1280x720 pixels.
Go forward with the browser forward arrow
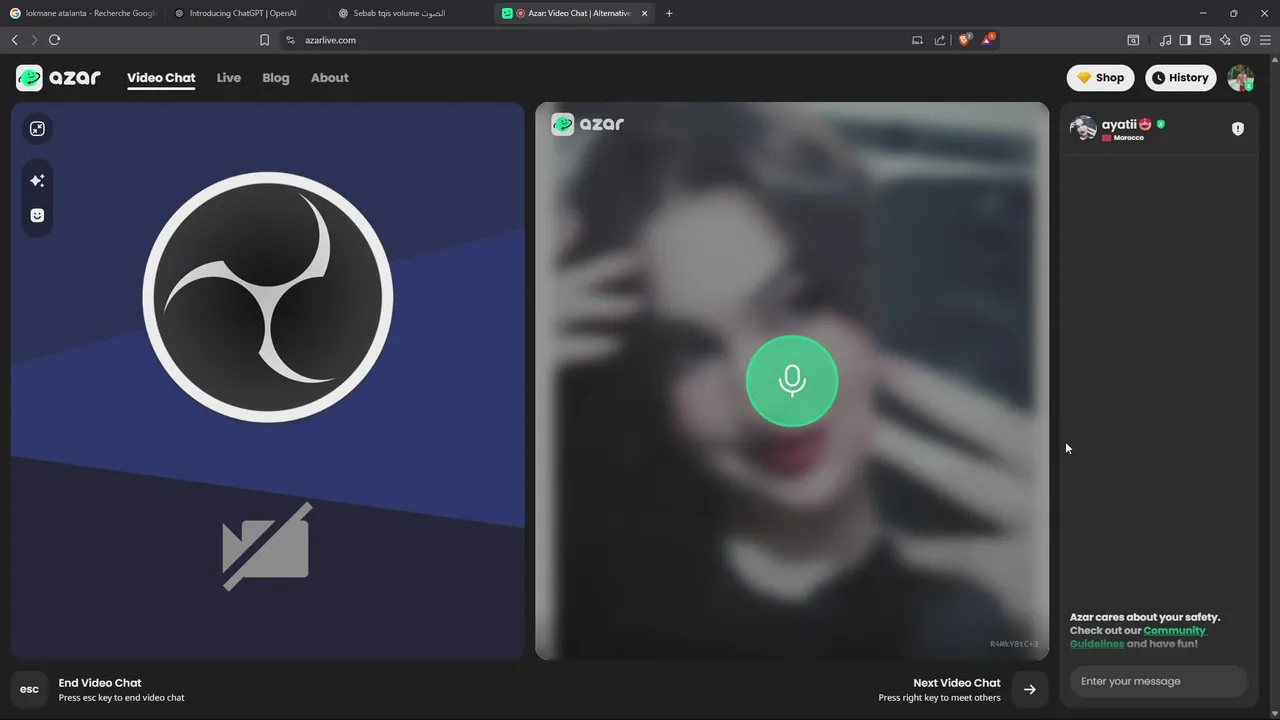(x=34, y=40)
